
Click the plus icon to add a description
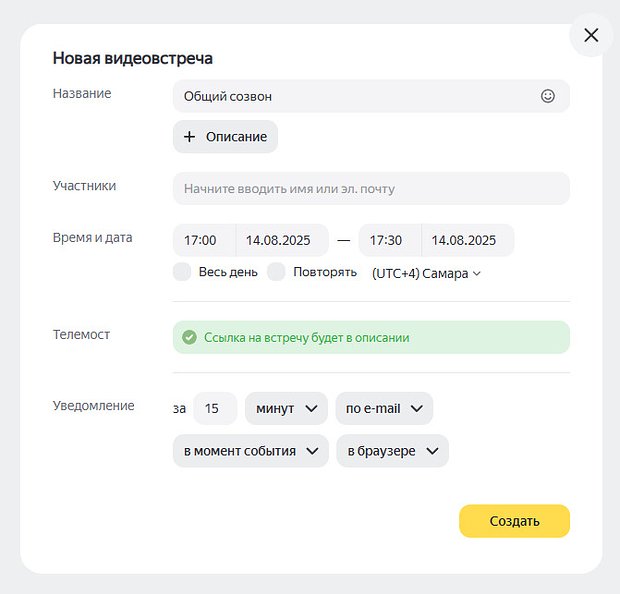[189, 137]
